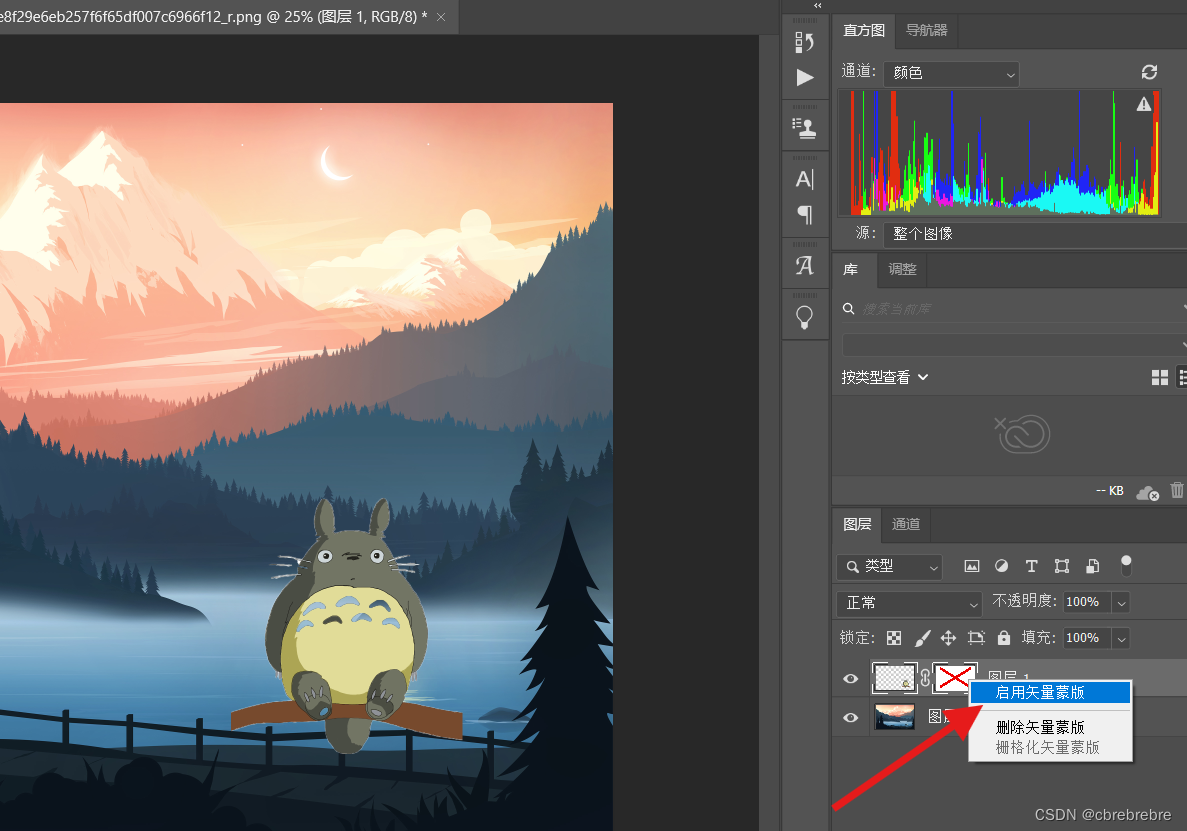Switch to the 图层 layers tab
This screenshot has width=1187, height=831.
(x=857, y=524)
